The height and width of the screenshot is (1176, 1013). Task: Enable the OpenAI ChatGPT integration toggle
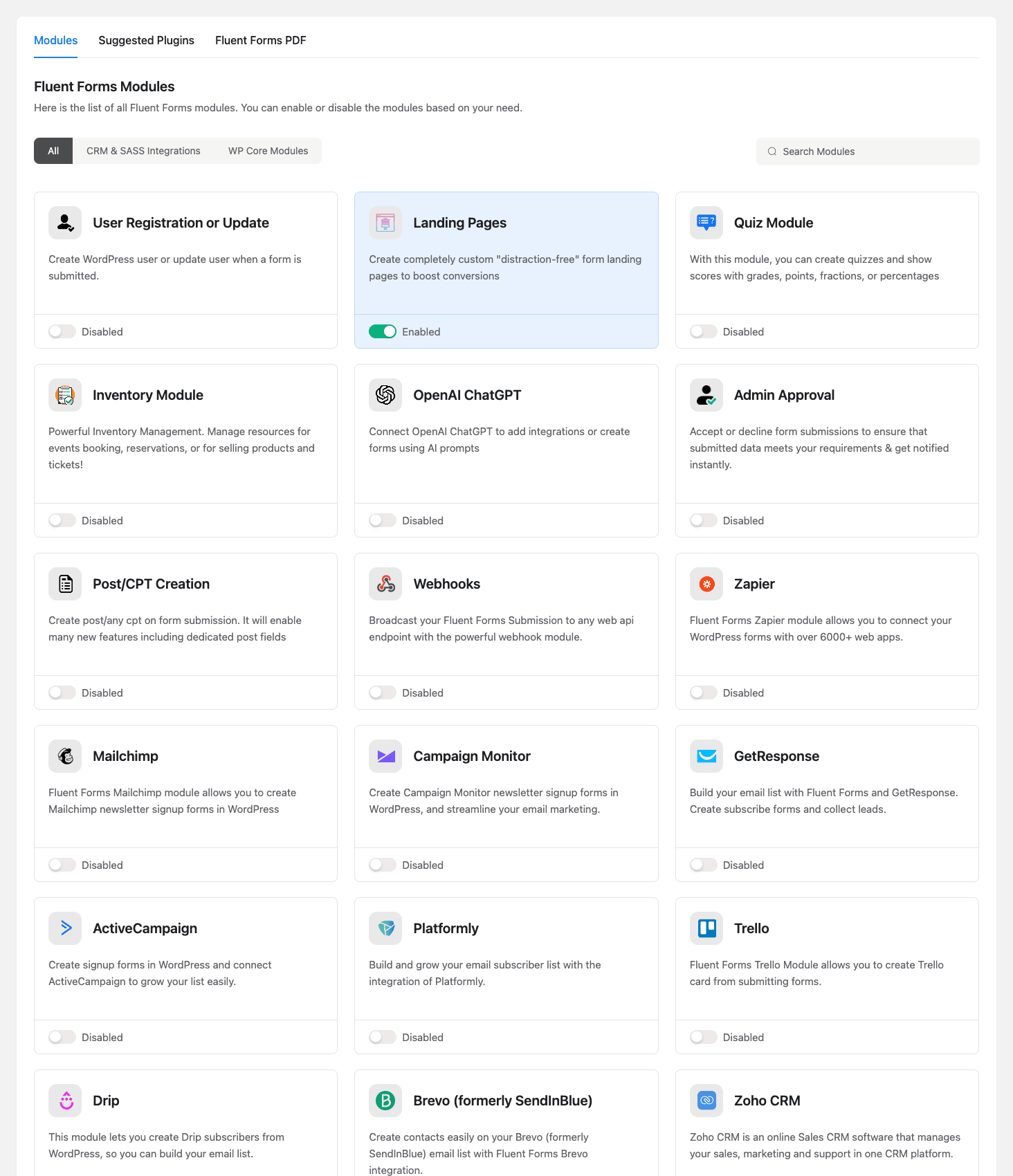tap(383, 521)
